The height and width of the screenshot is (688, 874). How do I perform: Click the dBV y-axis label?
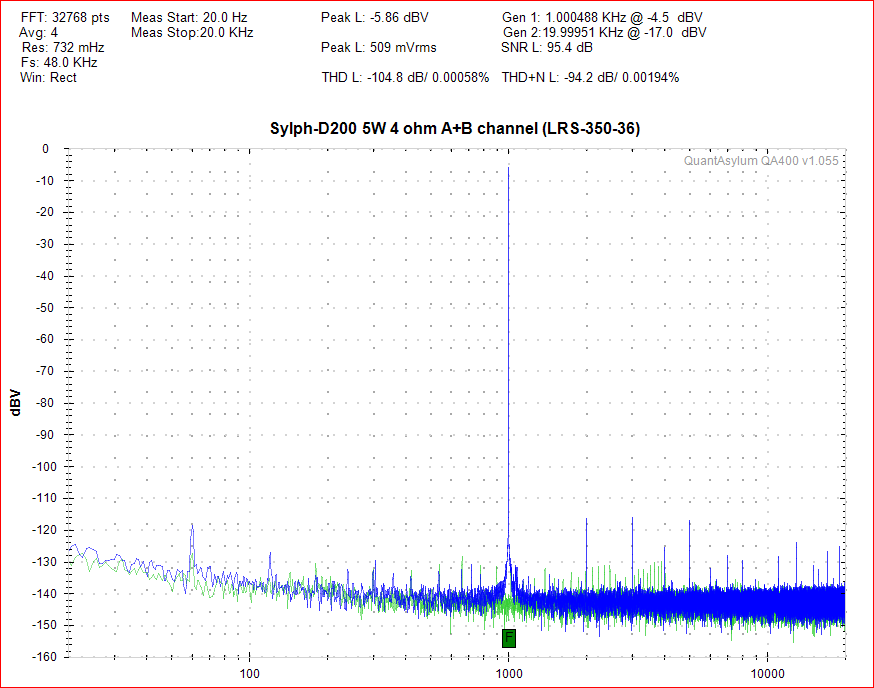tap(15, 403)
